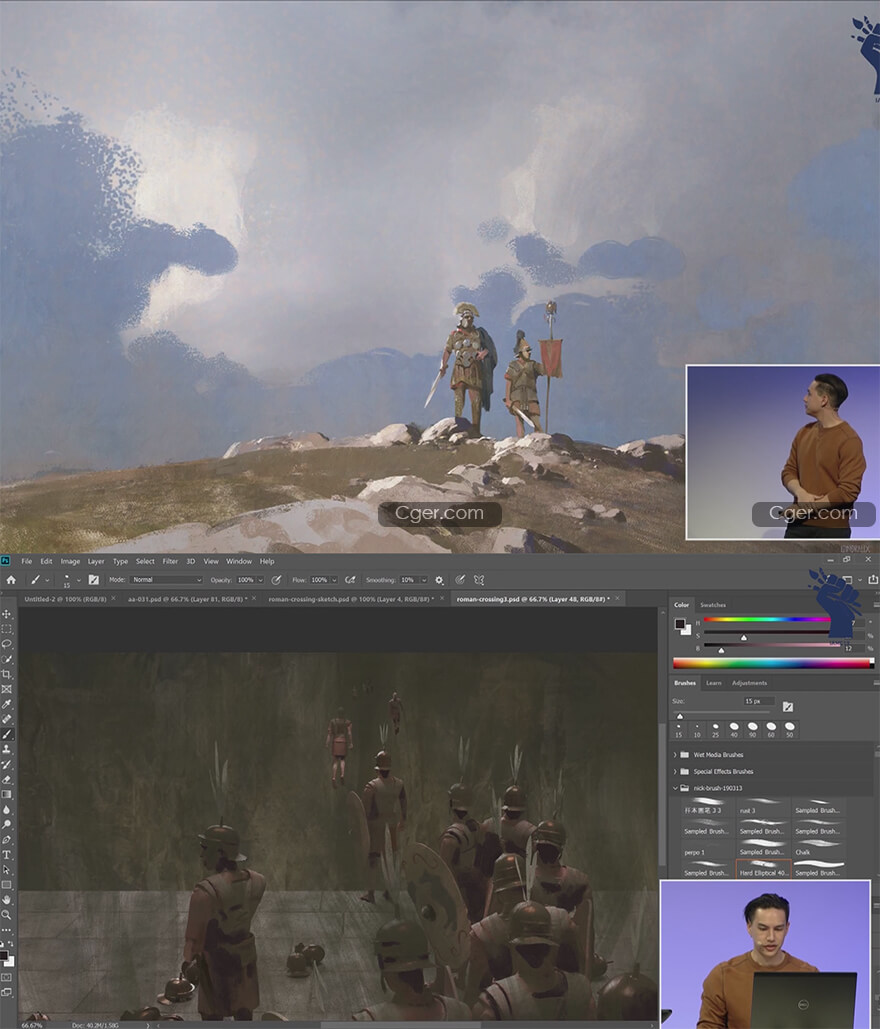Open smoothing options gear icon
The height and width of the screenshot is (1029, 880).
(440, 580)
